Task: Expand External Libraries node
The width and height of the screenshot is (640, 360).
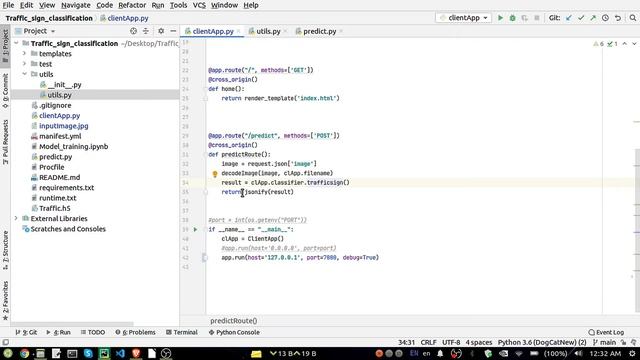Action: [16, 218]
